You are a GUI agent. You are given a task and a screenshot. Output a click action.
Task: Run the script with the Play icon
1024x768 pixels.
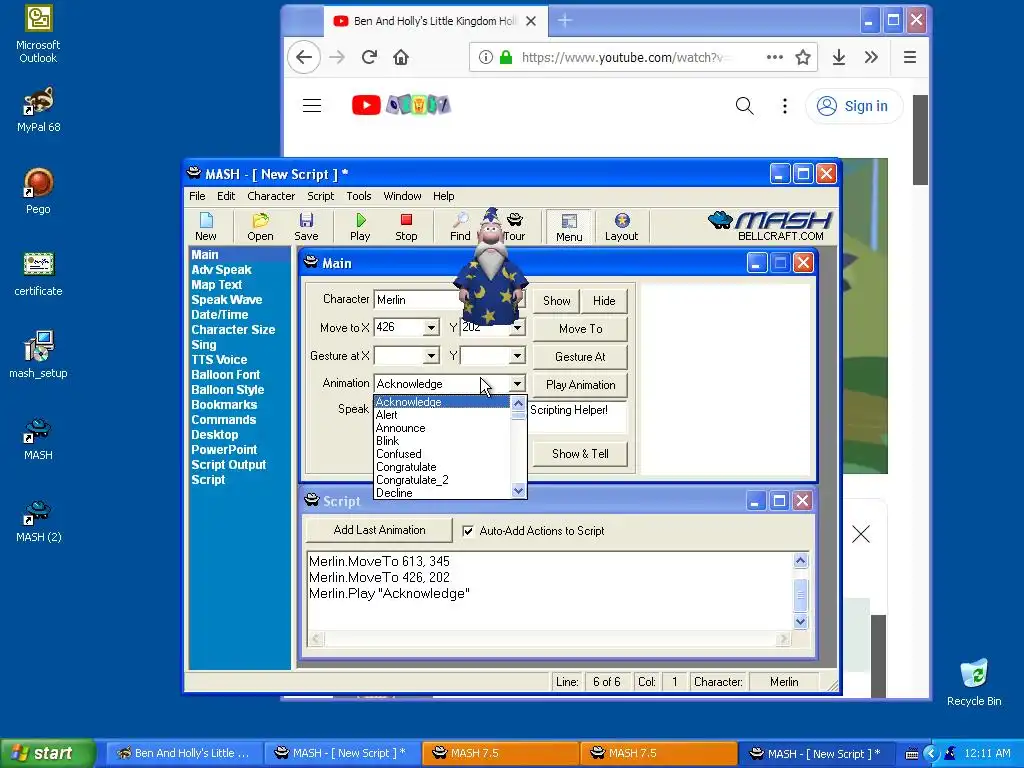click(x=360, y=226)
